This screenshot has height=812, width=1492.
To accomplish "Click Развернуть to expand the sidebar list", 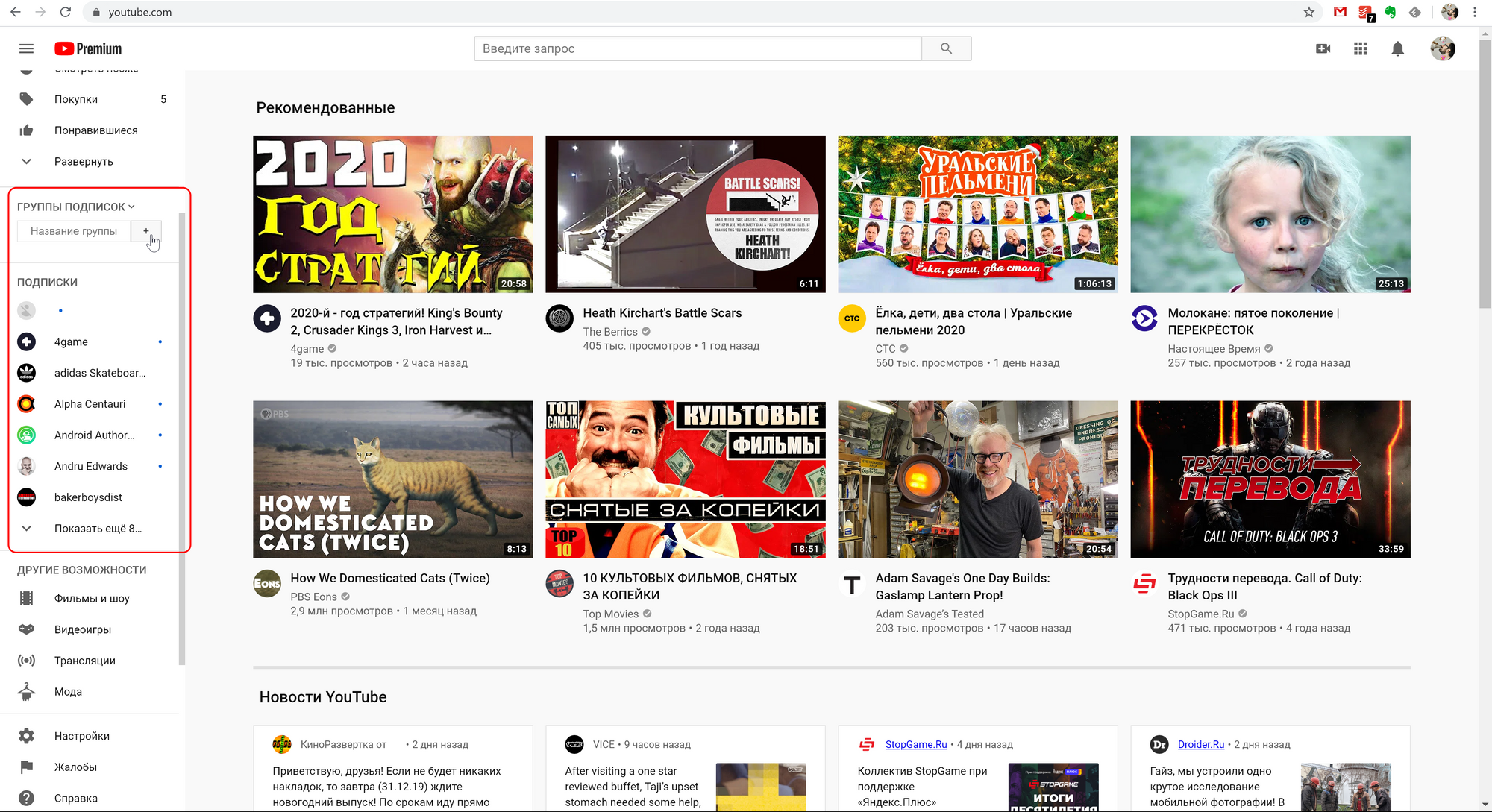I will [83, 161].
